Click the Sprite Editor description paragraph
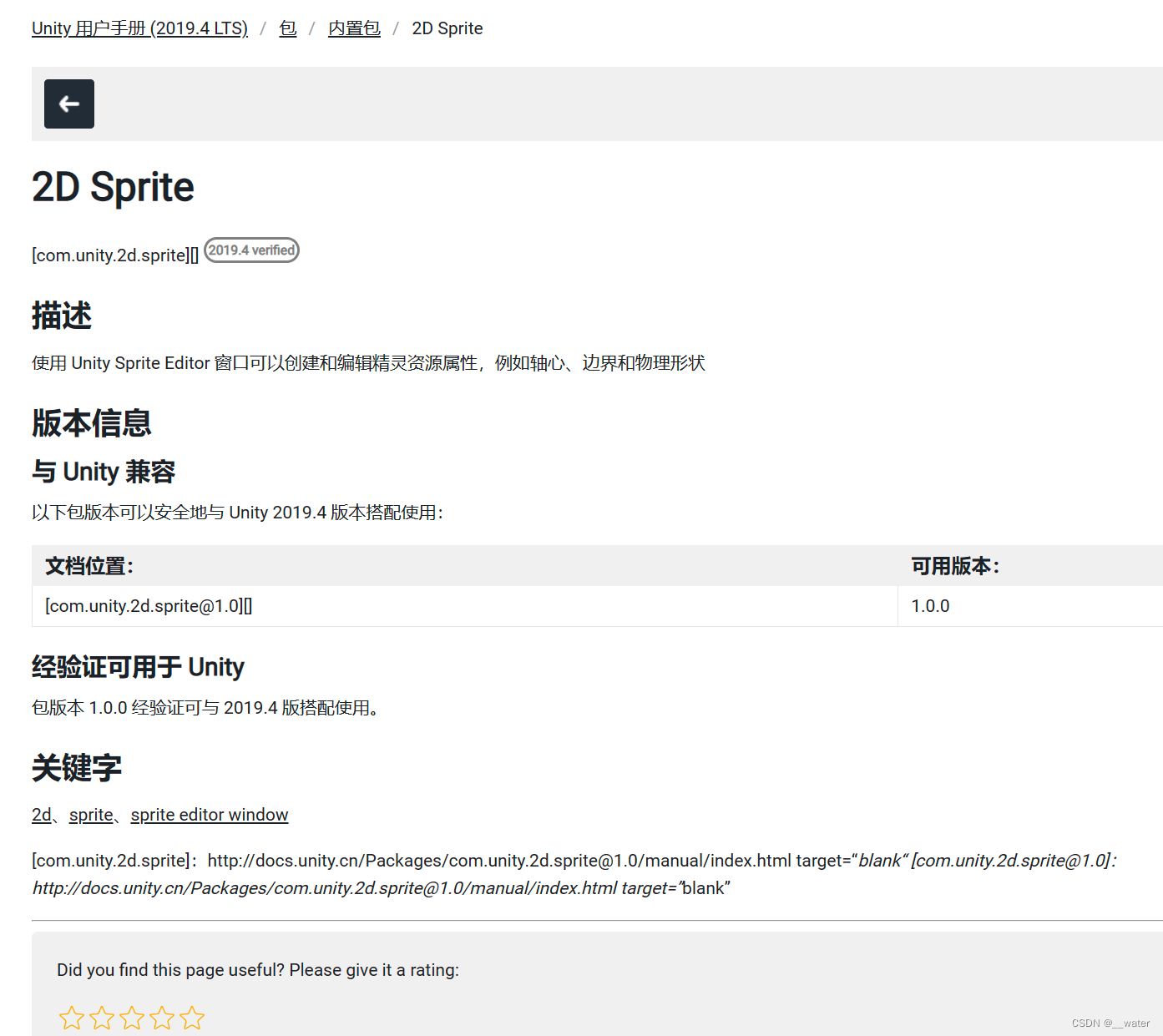Screen dimensions: 1163x1036 pos(368,363)
